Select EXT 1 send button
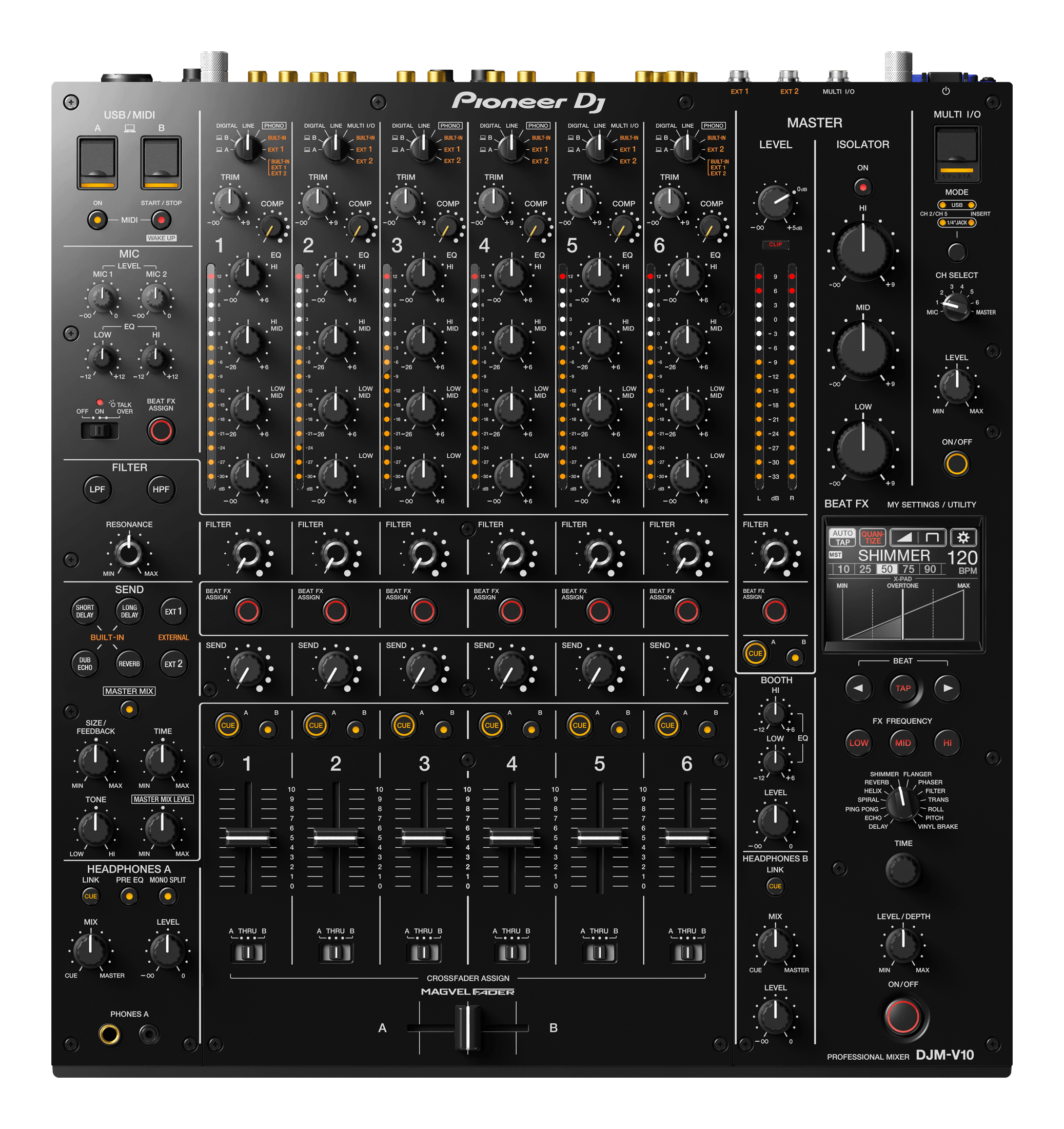The width and height of the screenshot is (1064, 1129). click(173, 611)
